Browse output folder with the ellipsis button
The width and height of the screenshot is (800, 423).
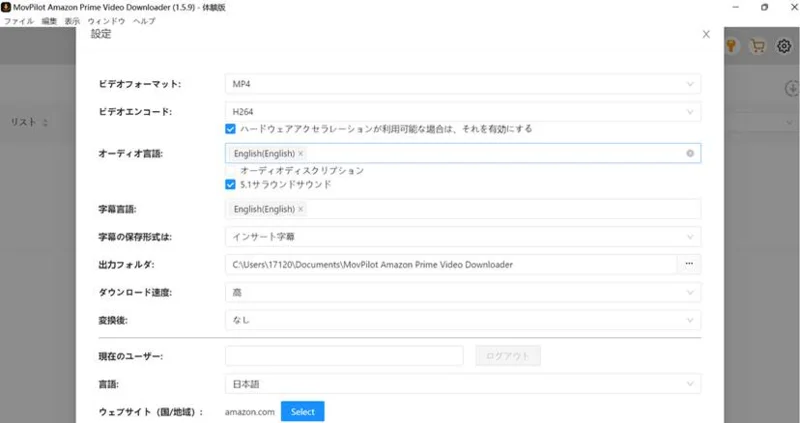(x=689, y=264)
